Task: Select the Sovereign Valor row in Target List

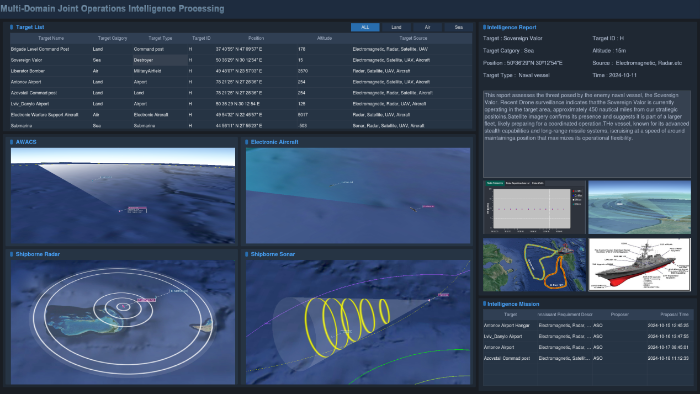Action: [x=241, y=60]
